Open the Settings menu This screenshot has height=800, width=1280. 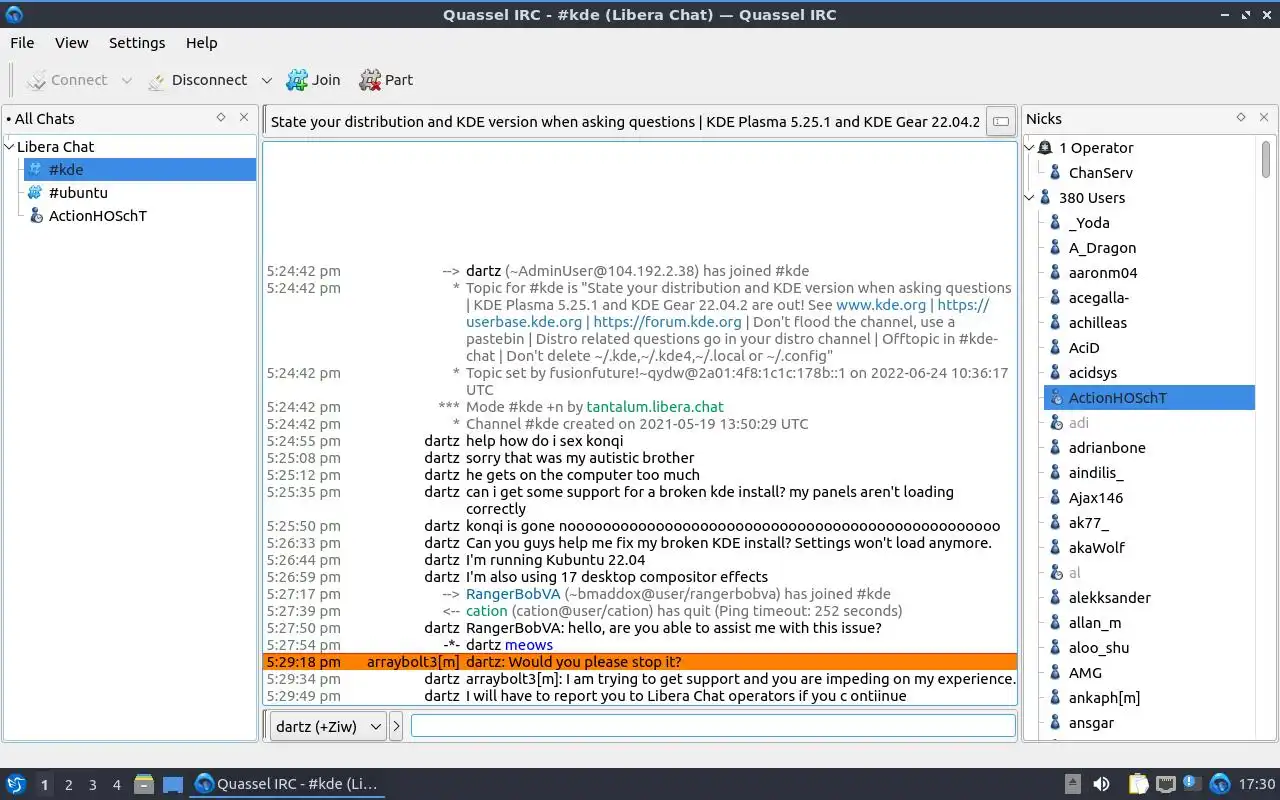(x=137, y=43)
